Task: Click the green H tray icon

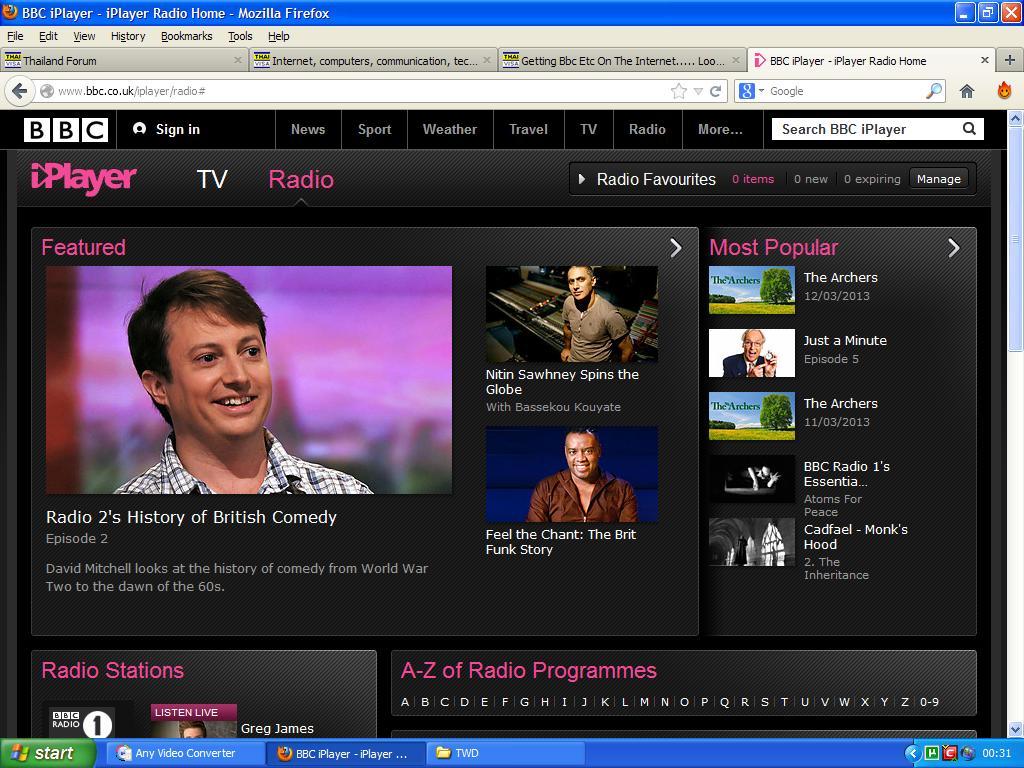Action: coord(933,754)
